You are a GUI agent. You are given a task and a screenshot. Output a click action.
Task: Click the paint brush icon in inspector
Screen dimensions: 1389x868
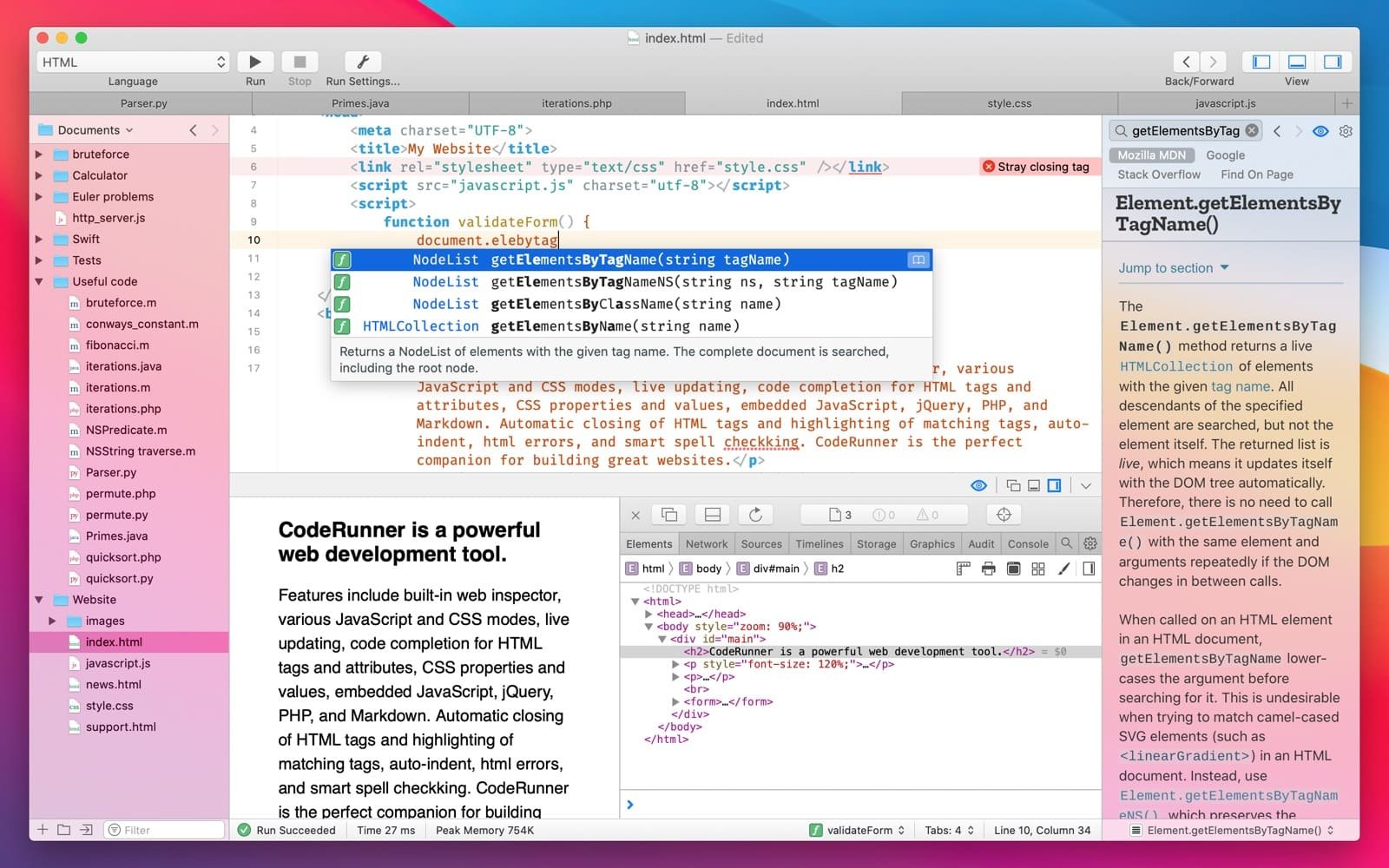tap(1063, 569)
